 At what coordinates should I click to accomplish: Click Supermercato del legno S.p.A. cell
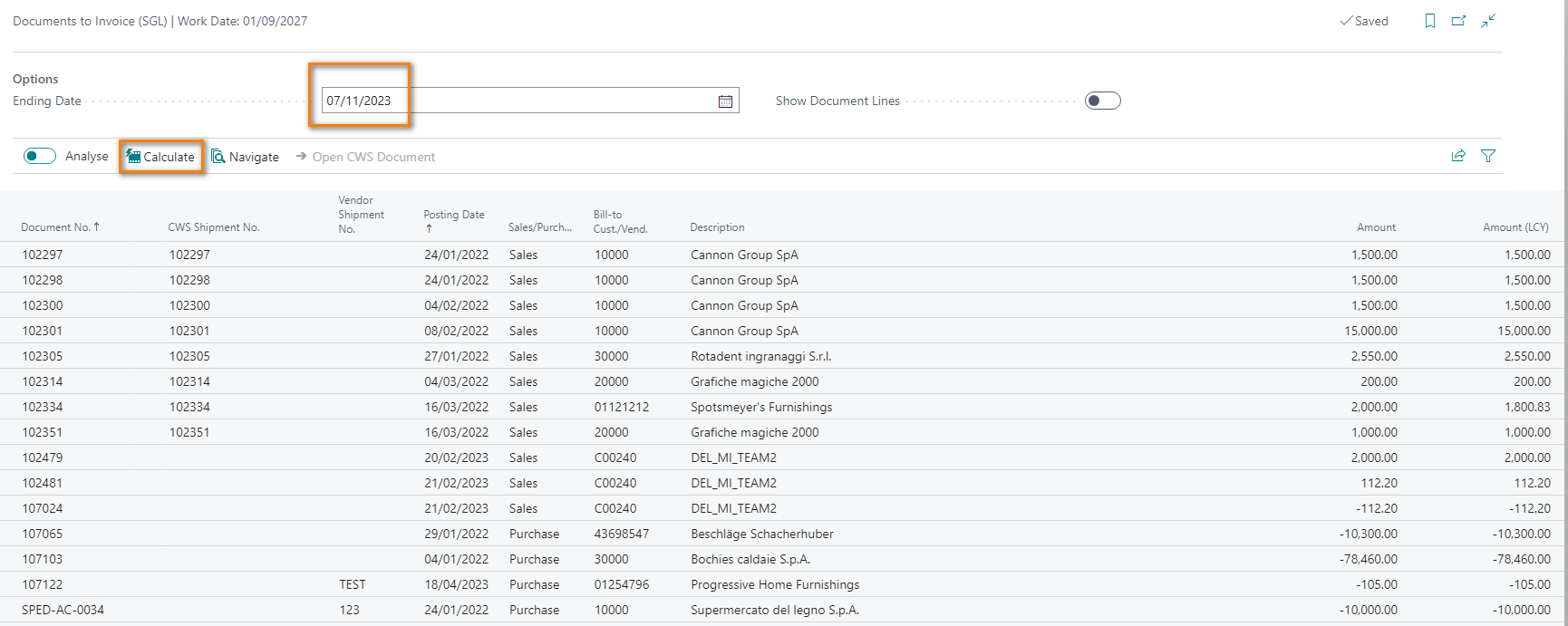click(775, 610)
